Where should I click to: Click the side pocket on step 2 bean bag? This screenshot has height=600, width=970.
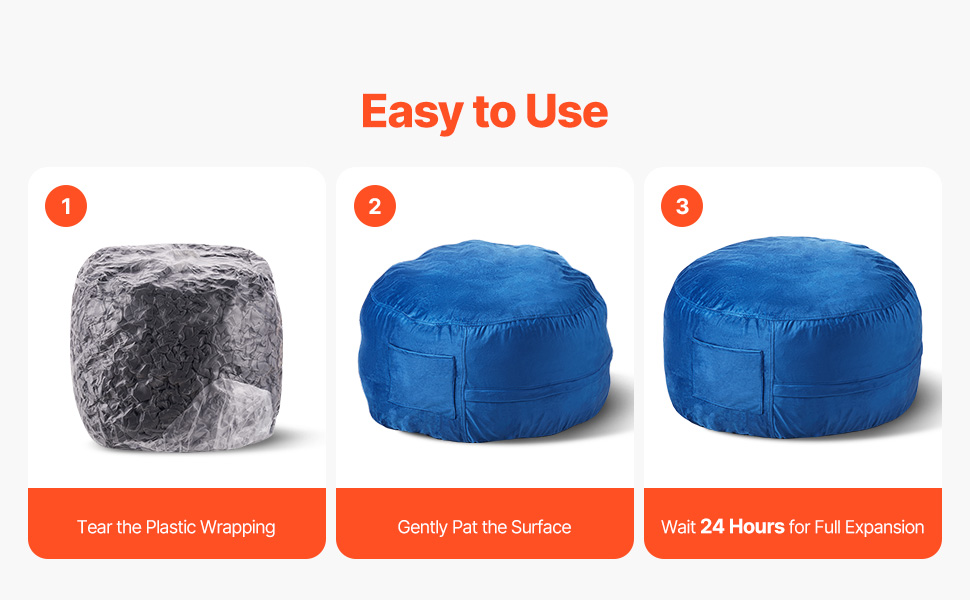coord(424,382)
